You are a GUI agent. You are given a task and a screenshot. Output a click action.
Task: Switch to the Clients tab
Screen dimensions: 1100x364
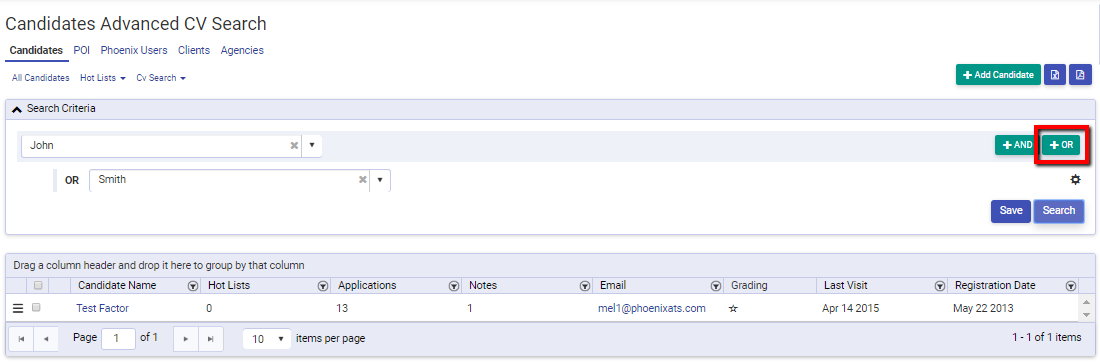pyautogui.click(x=194, y=50)
